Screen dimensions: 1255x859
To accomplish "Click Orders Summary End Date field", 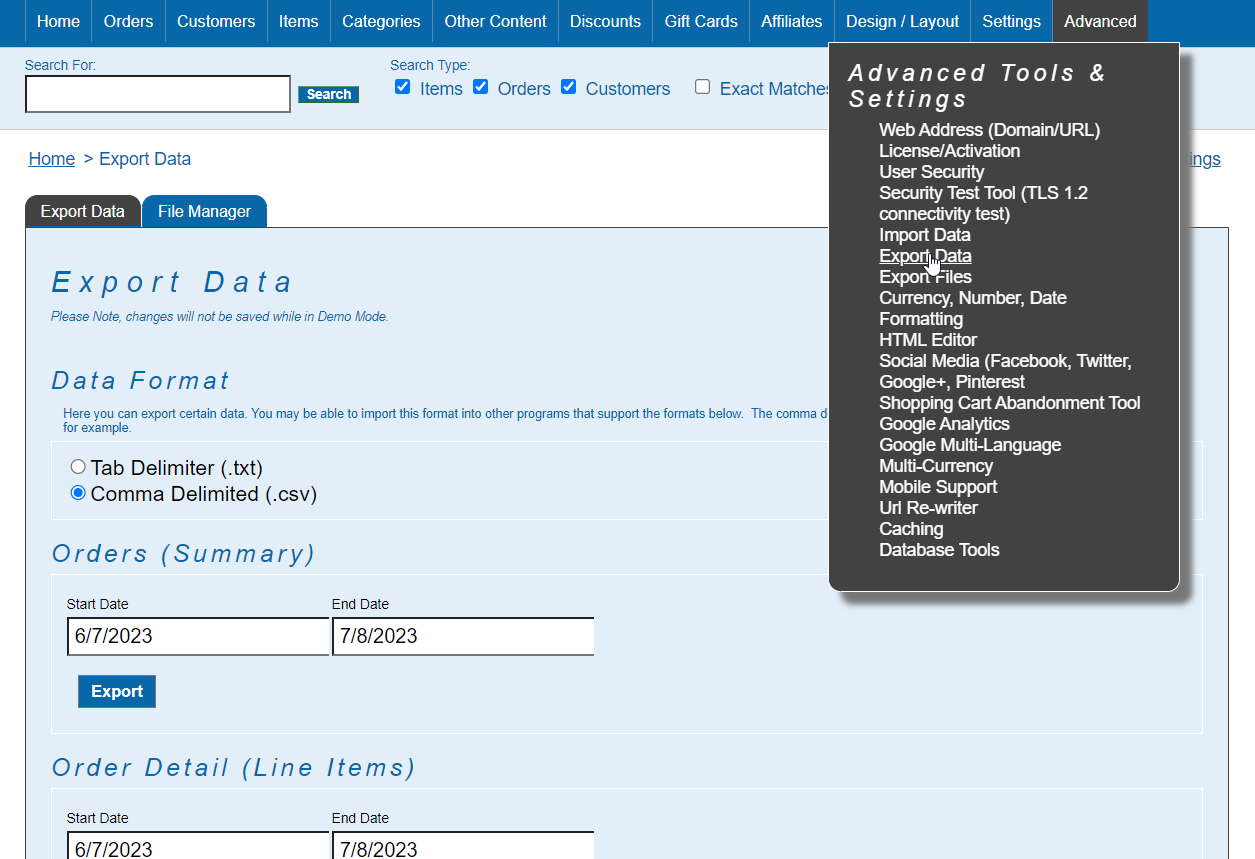I will pyautogui.click(x=462, y=636).
